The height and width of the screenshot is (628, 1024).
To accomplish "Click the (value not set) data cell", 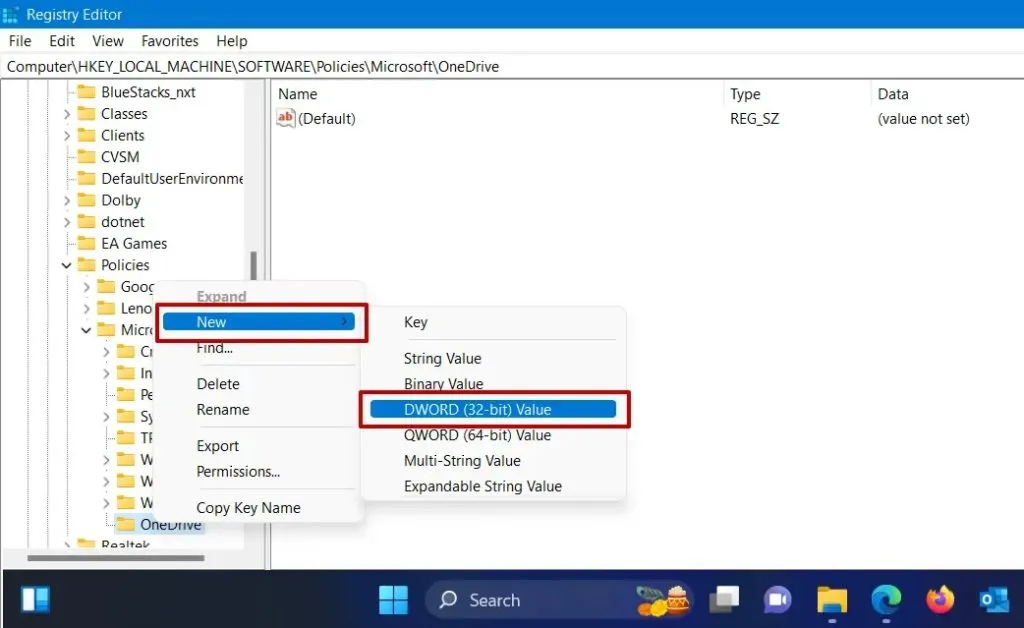I will (923, 119).
